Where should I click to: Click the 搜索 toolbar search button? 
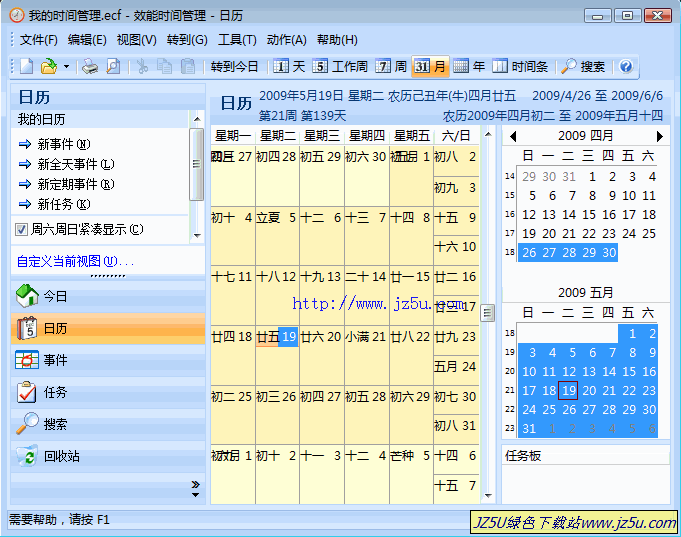pyautogui.click(x=583, y=66)
